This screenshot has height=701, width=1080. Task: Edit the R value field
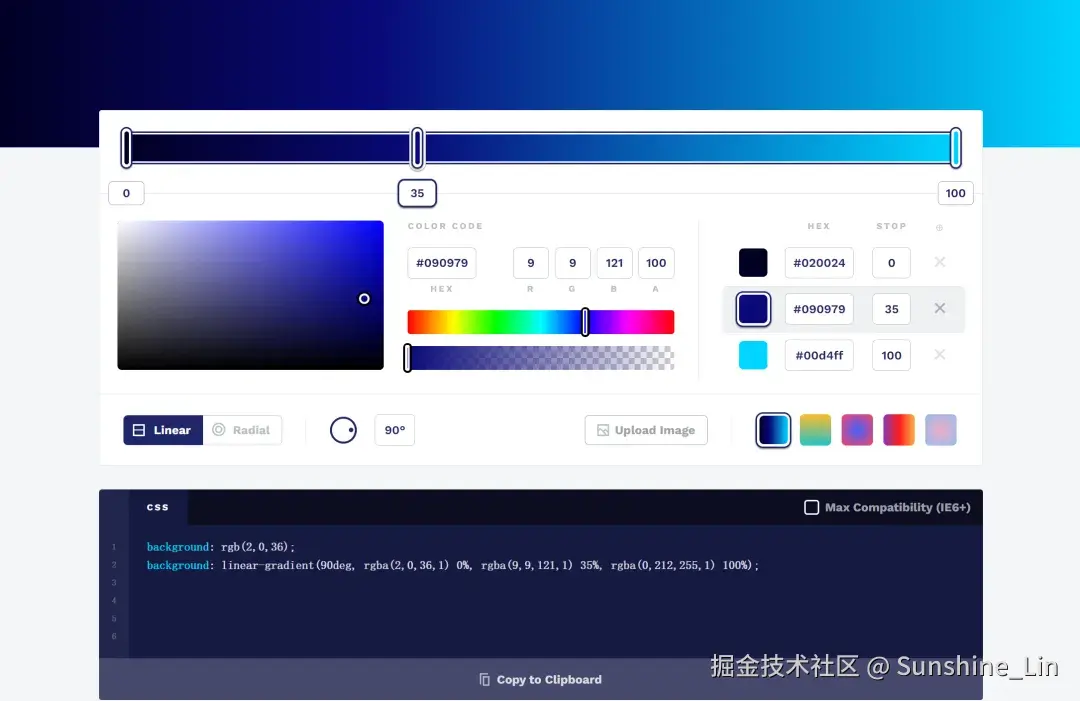tap(530, 262)
